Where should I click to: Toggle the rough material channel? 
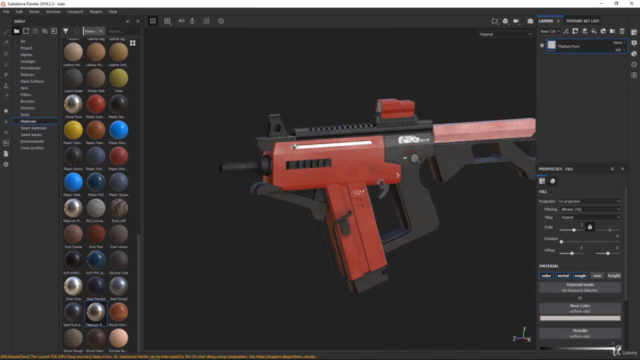click(580, 276)
